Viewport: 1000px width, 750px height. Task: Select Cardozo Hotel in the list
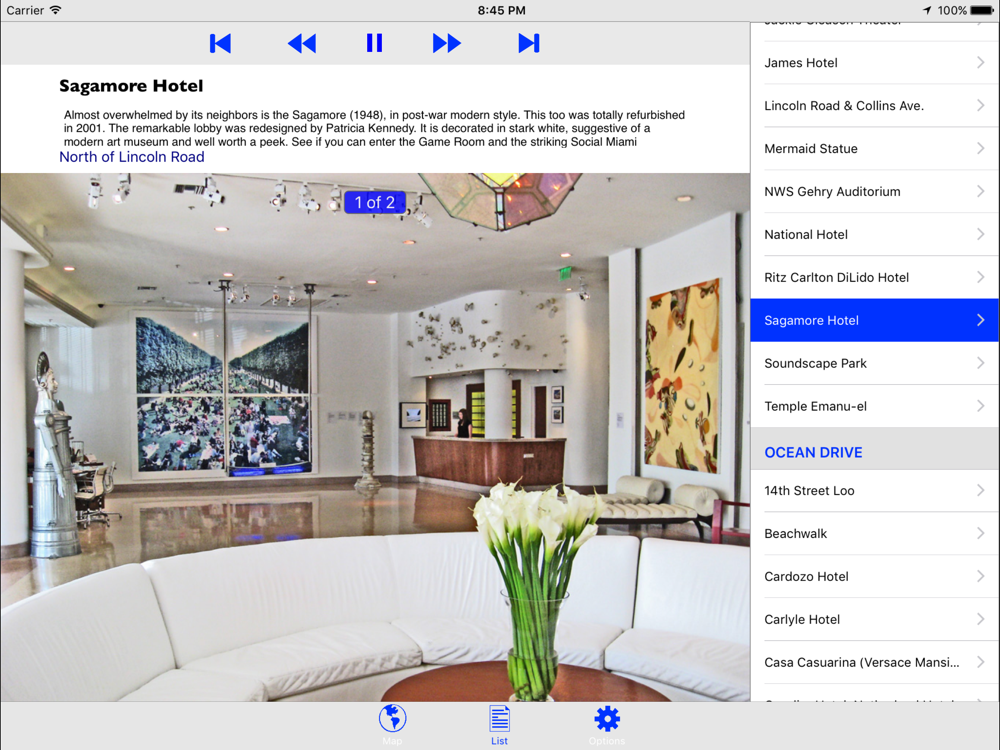874,577
